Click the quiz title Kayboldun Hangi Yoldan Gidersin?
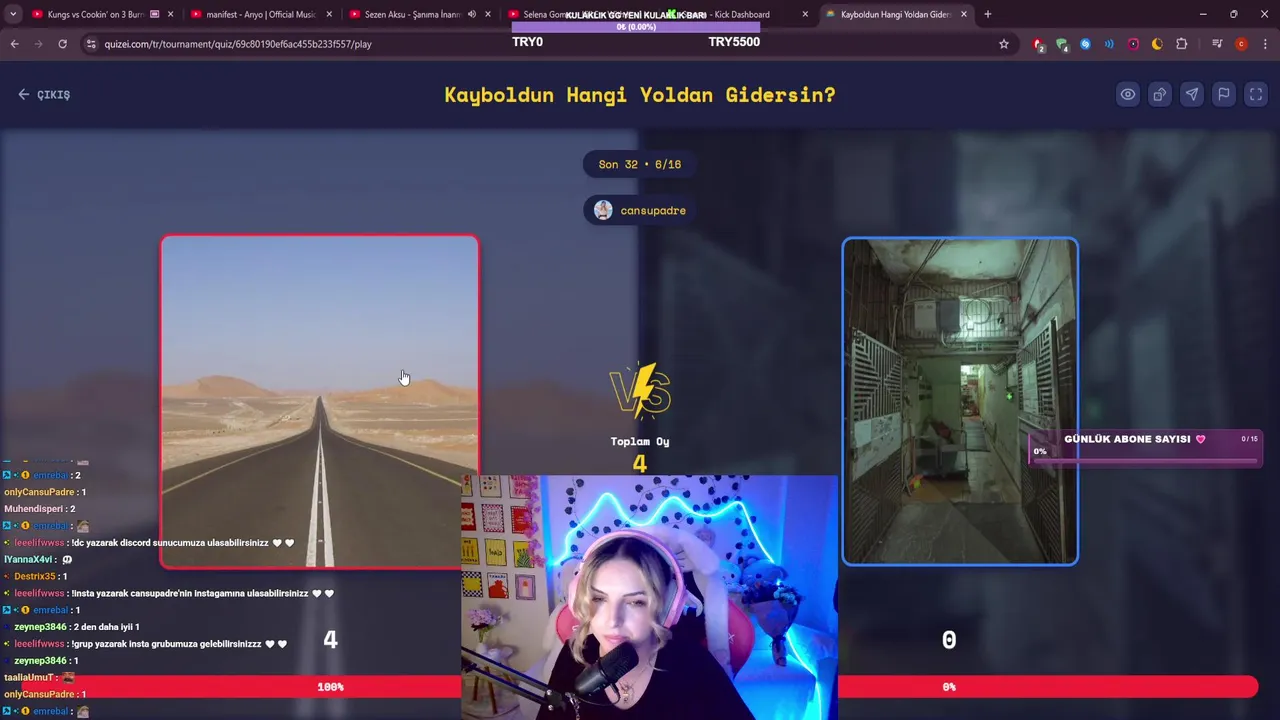Image resolution: width=1280 pixels, height=720 pixels. pos(640,95)
